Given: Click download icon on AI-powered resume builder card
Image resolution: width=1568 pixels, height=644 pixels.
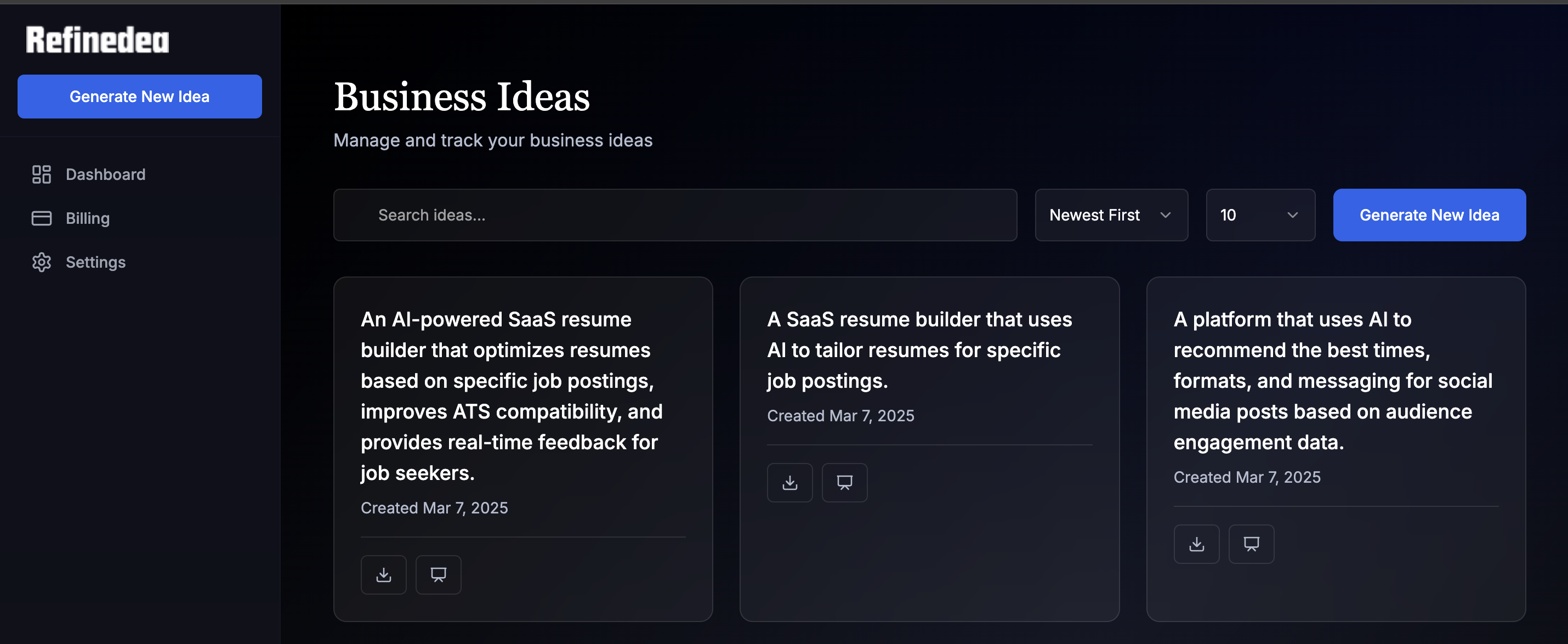Looking at the screenshot, I should click(x=383, y=574).
